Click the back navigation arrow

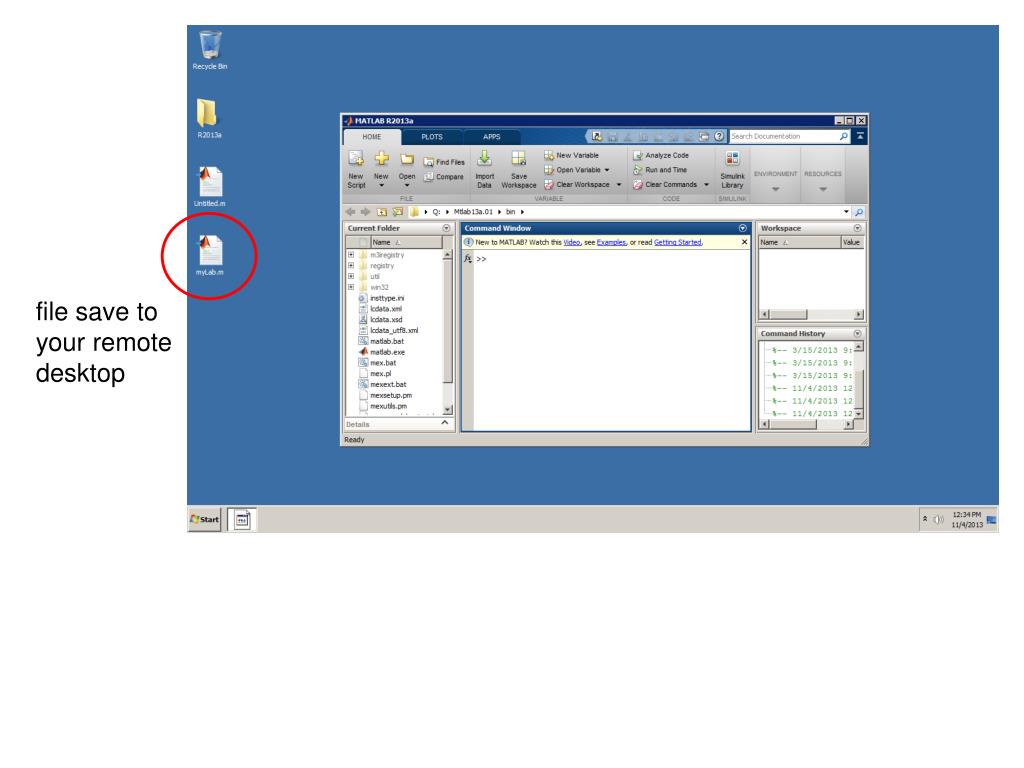(351, 212)
